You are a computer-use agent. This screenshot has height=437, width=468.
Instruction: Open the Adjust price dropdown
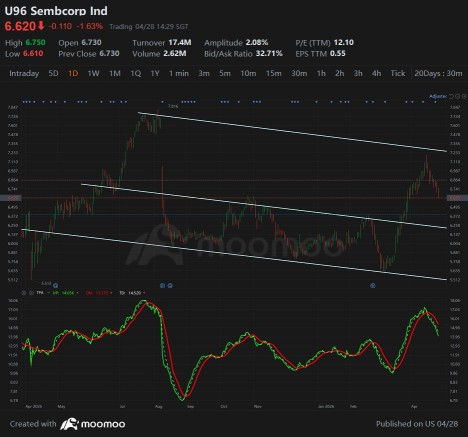point(438,96)
